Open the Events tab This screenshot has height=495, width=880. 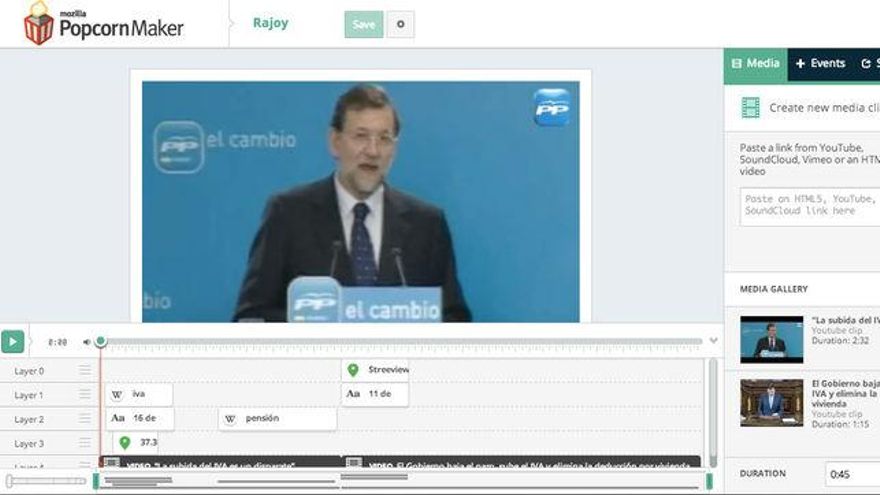click(820, 63)
